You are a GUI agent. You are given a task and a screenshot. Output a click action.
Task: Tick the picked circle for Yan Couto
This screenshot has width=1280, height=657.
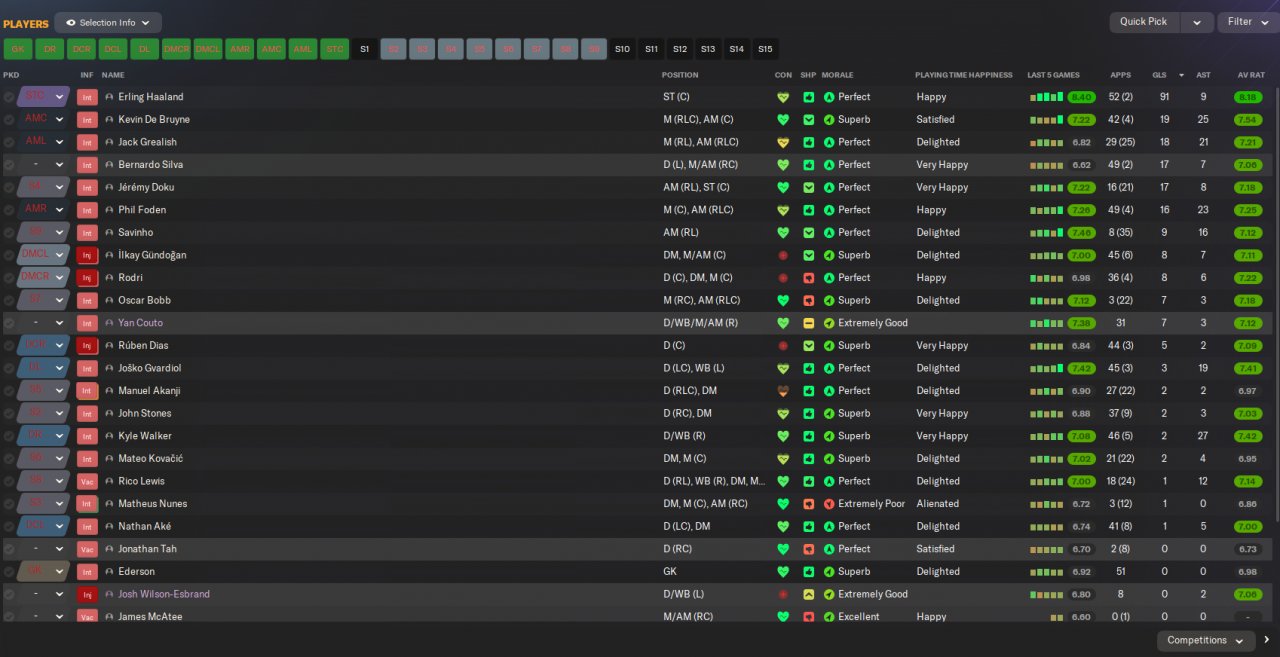pyautogui.click(x=9, y=323)
